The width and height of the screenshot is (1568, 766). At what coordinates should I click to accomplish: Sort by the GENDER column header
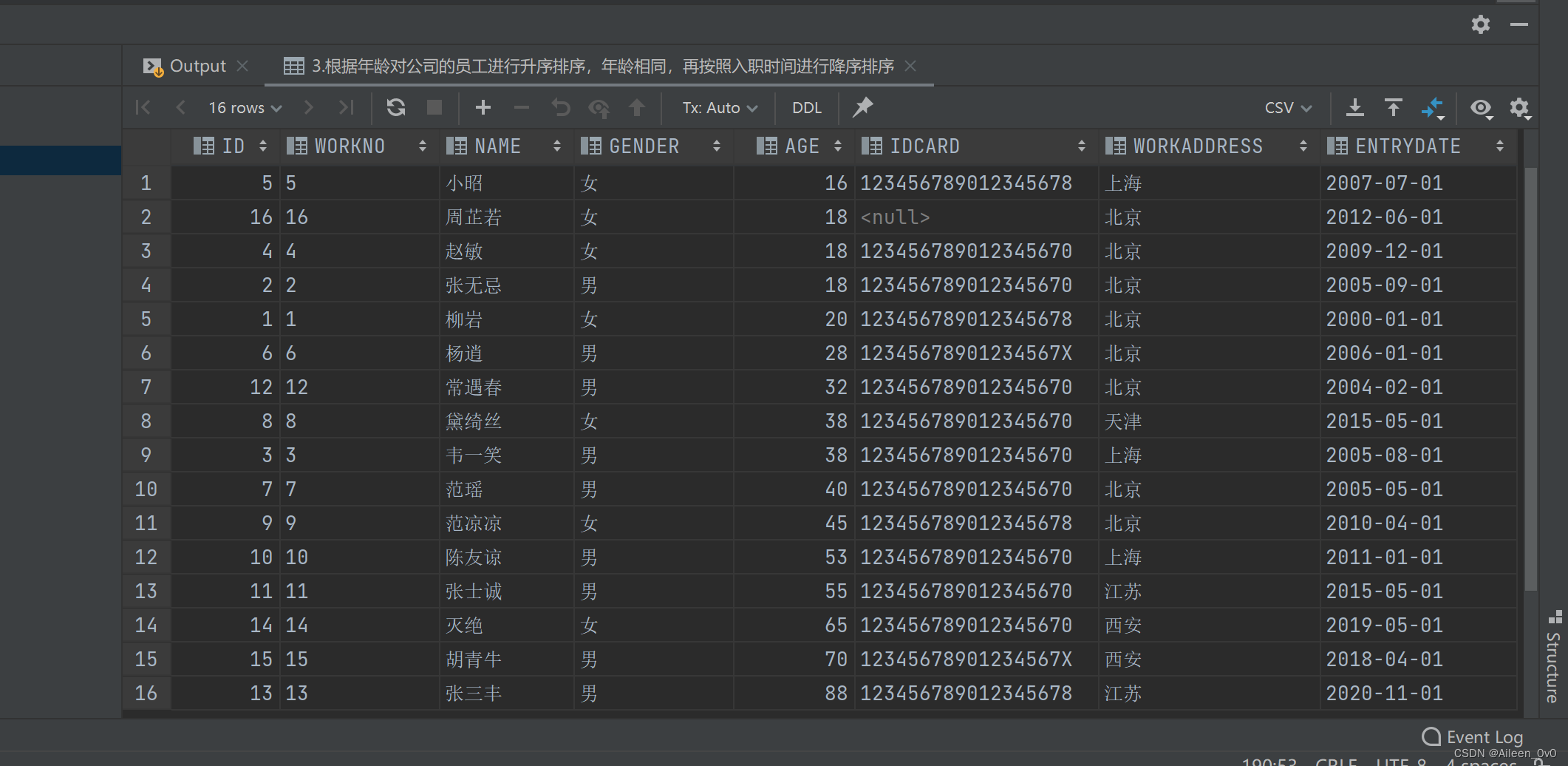point(653,146)
